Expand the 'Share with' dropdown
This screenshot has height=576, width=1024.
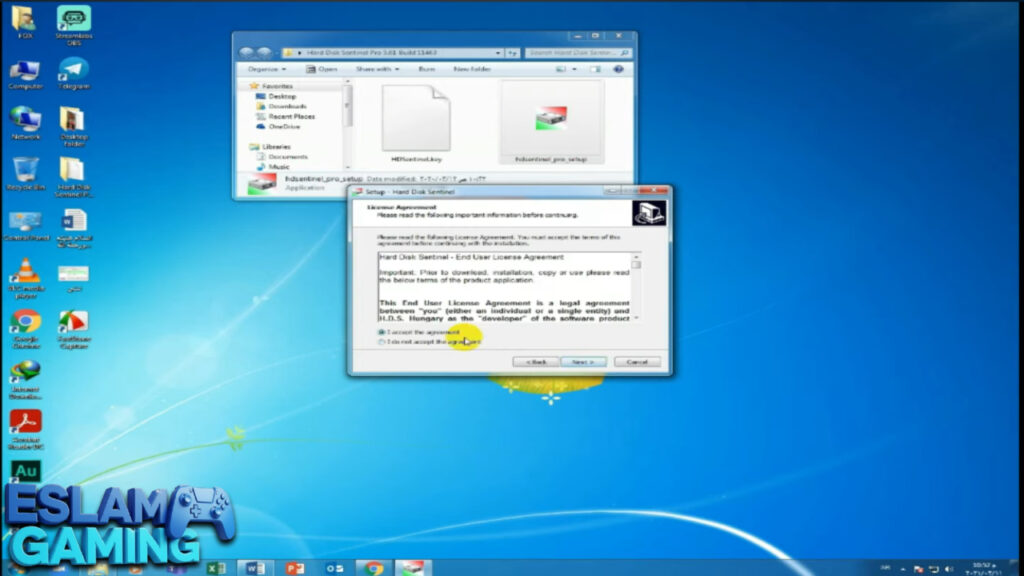click(x=377, y=69)
